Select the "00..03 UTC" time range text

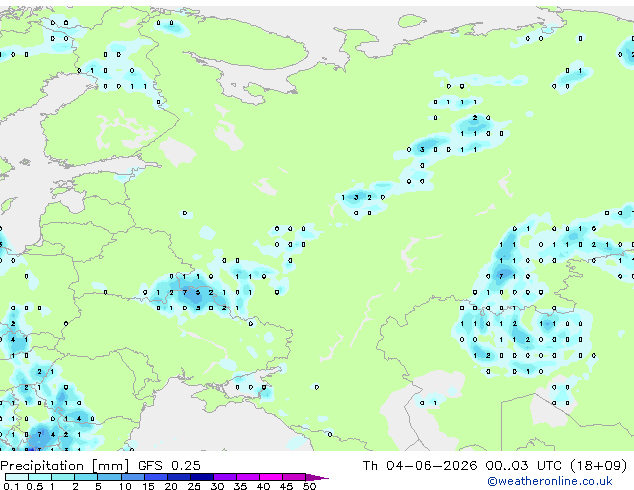524,466
